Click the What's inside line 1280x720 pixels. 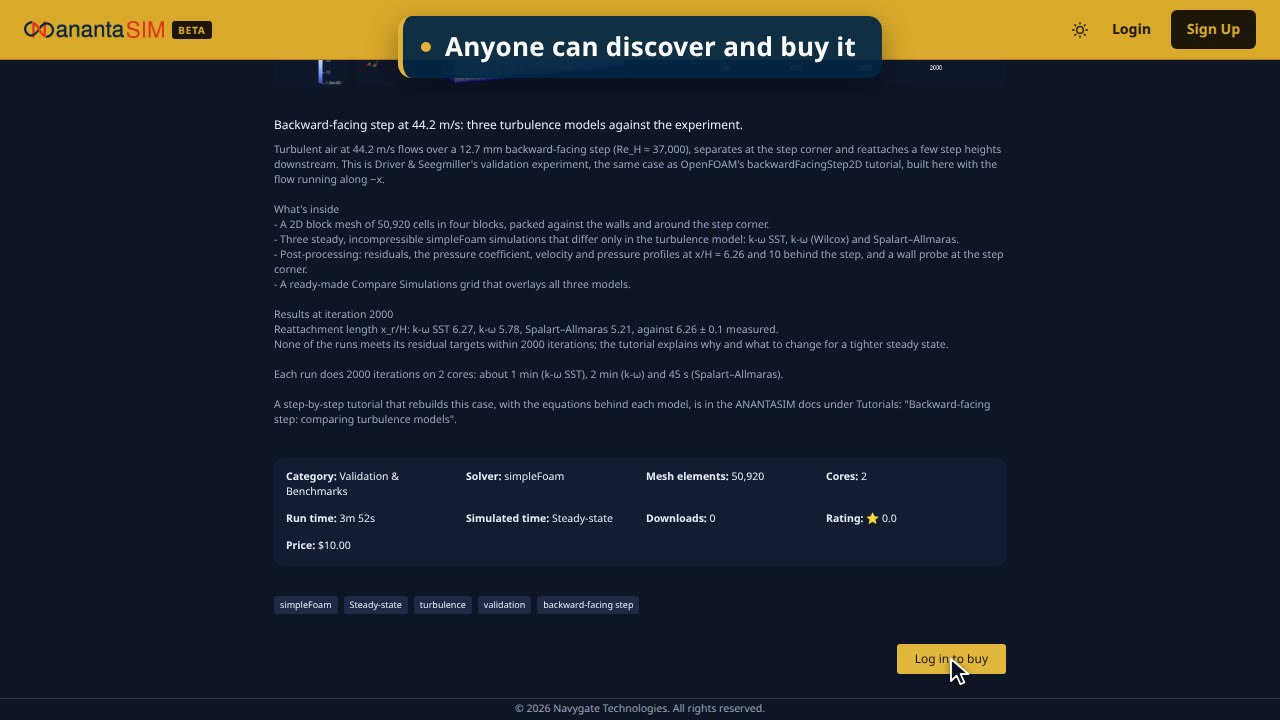tap(306, 209)
